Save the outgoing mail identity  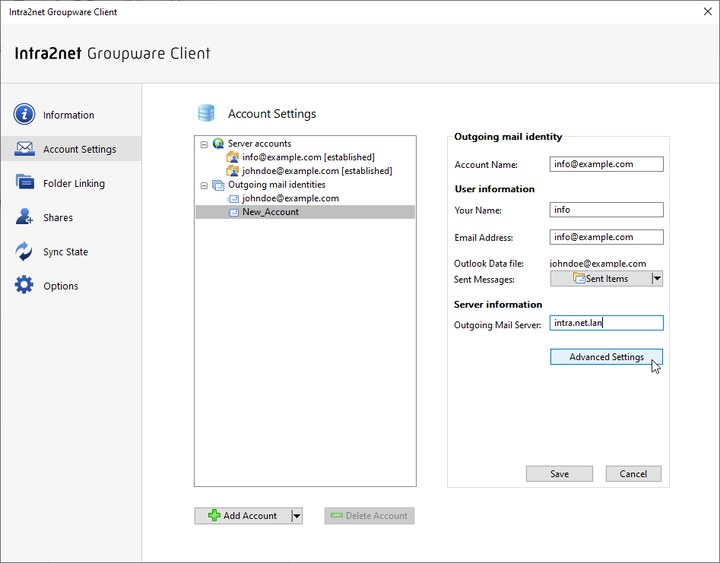click(x=559, y=473)
